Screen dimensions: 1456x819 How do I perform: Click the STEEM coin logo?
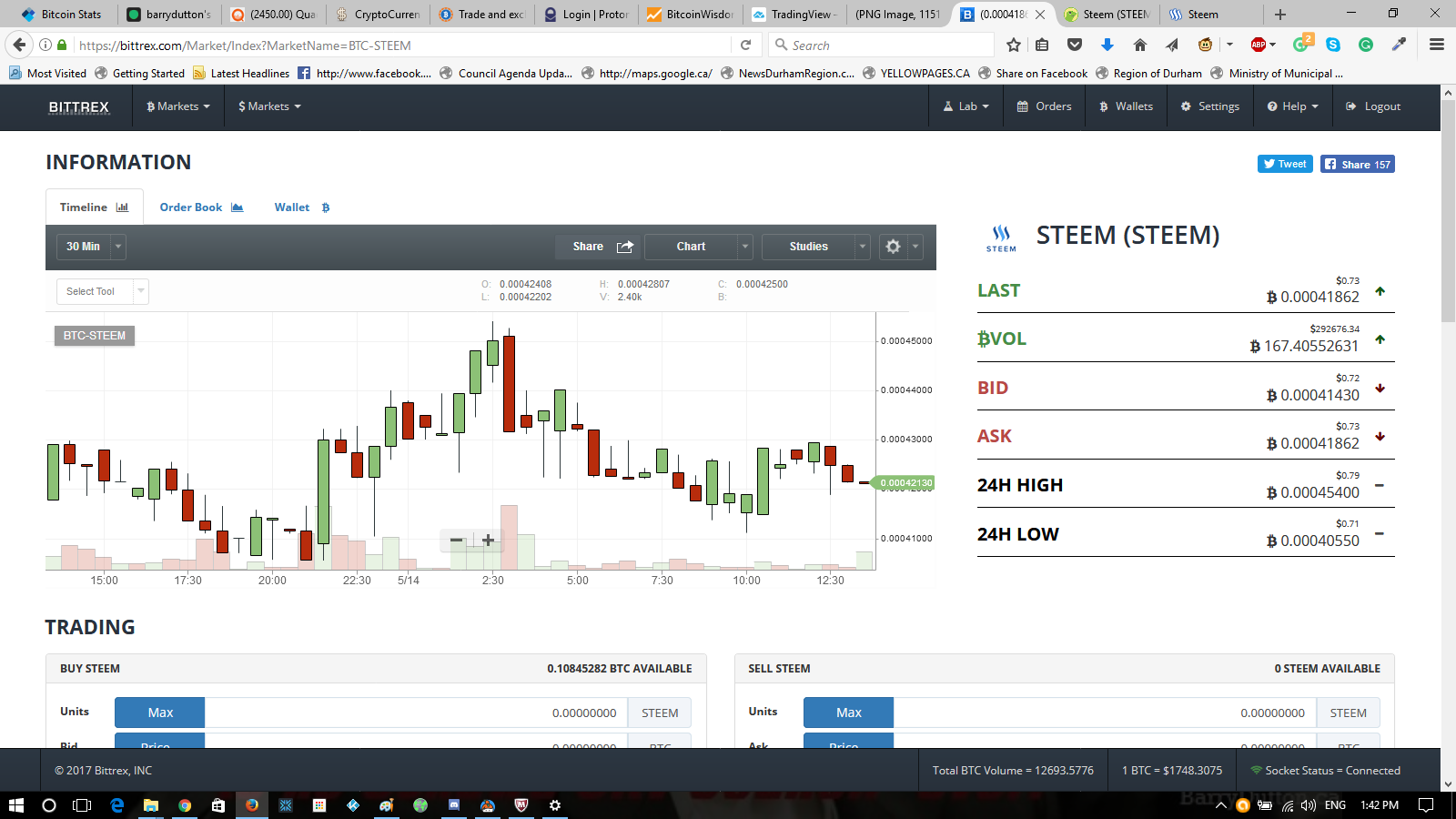[1001, 238]
